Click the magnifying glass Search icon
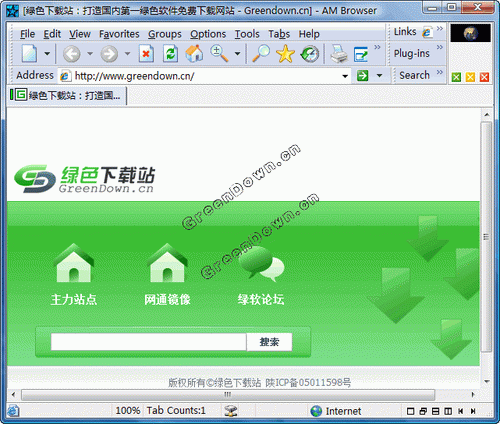This screenshot has width=500, height=424. [x=261, y=53]
